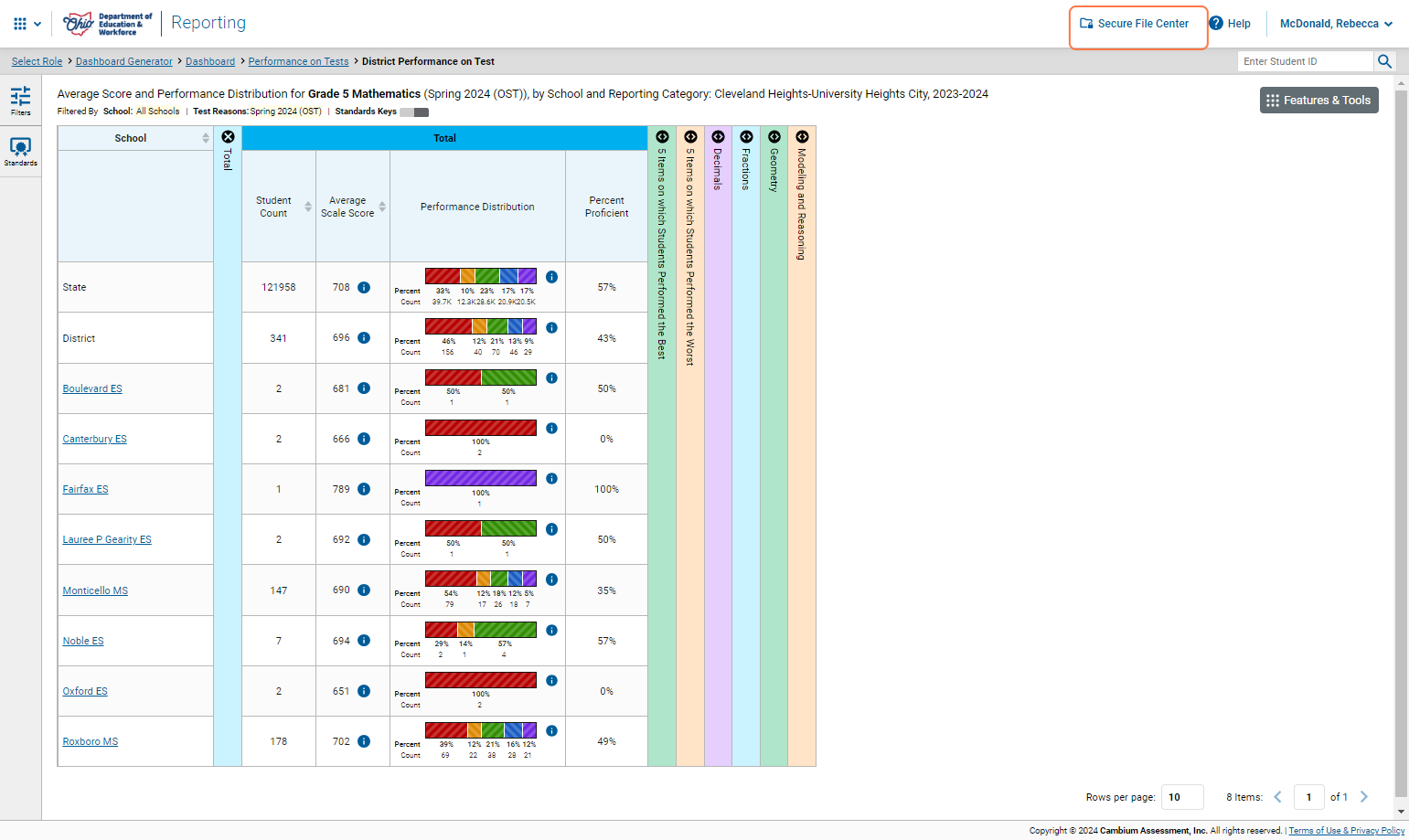Show score info for District row
This screenshot has width=1409, height=840.
pyautogui.click(x=364, y=337)
